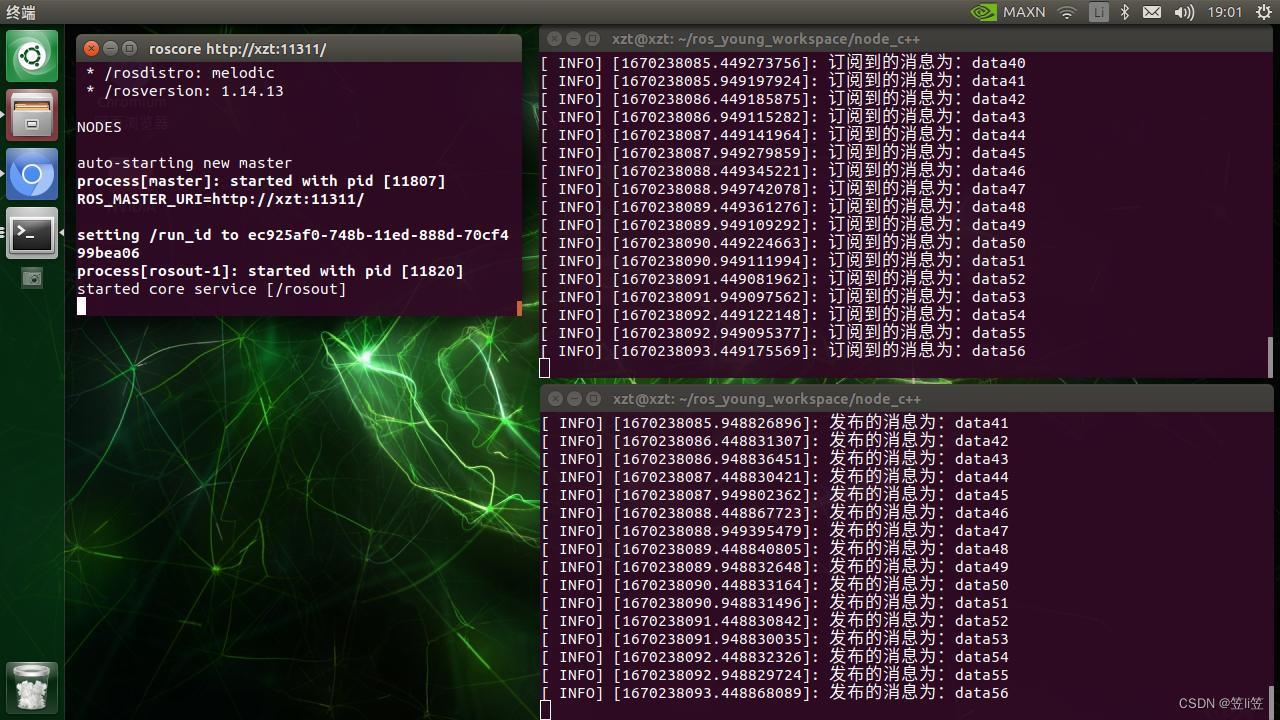Click 'started core service [/rosout]' line
Viewport: 1280px width, 720px height.
(x=212, y=289)
